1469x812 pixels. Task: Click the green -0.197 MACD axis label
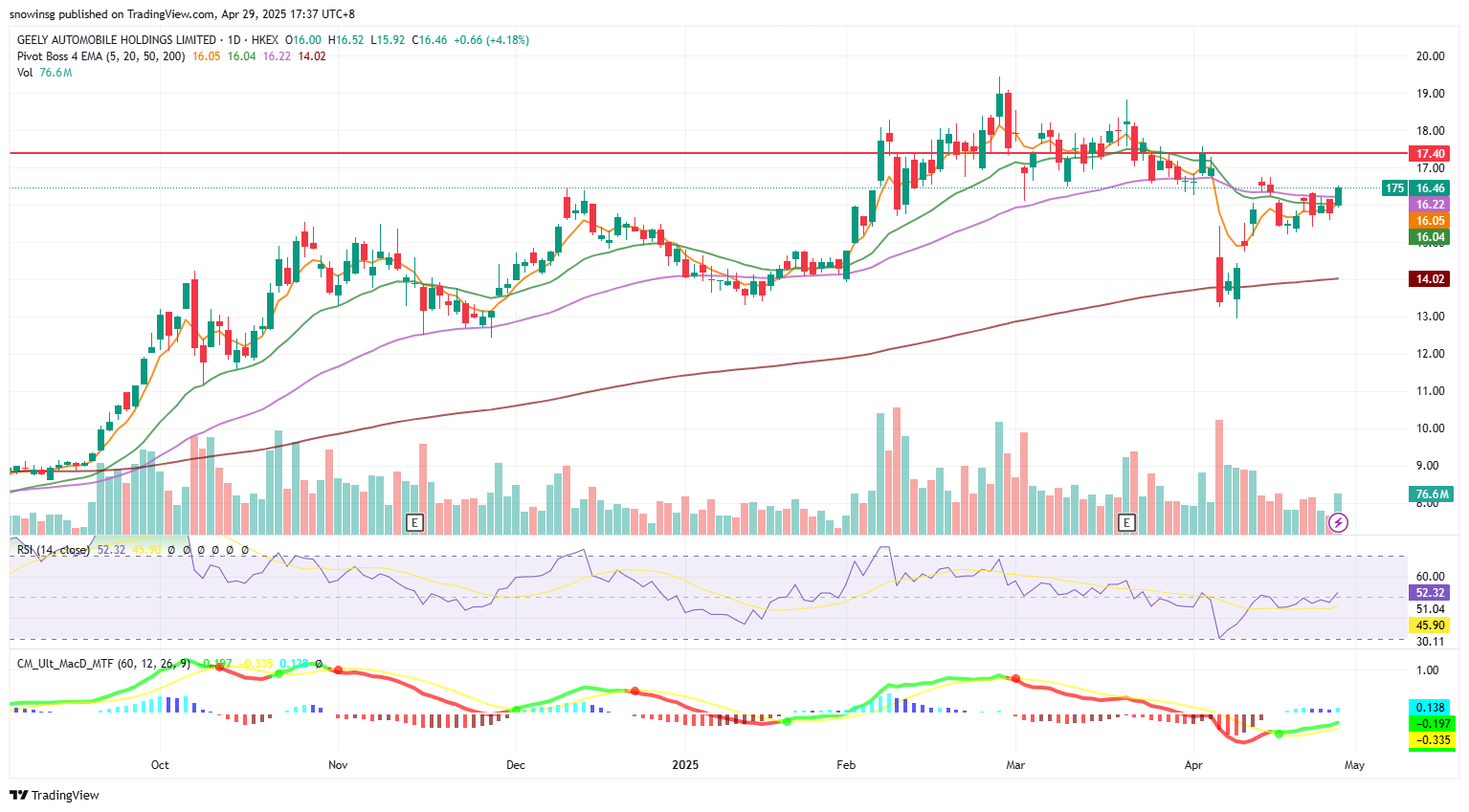click(x=1430, y=724)
